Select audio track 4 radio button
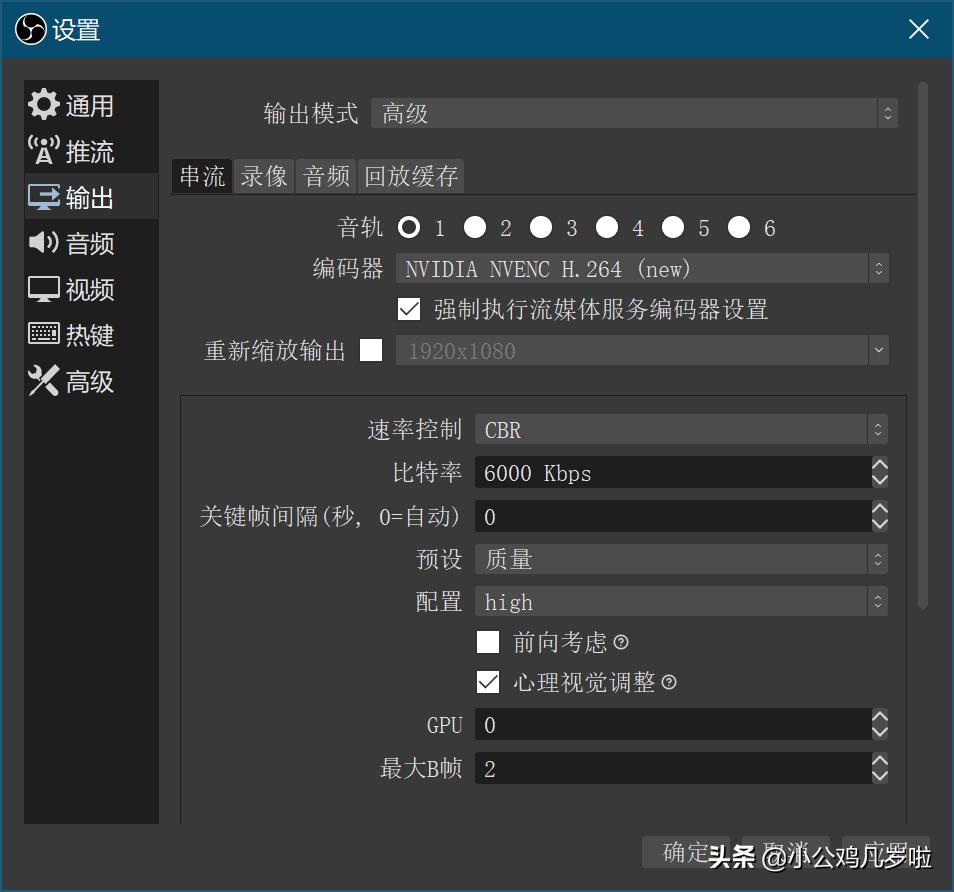This screenshot has width=954, height=892. coord(607,228)
